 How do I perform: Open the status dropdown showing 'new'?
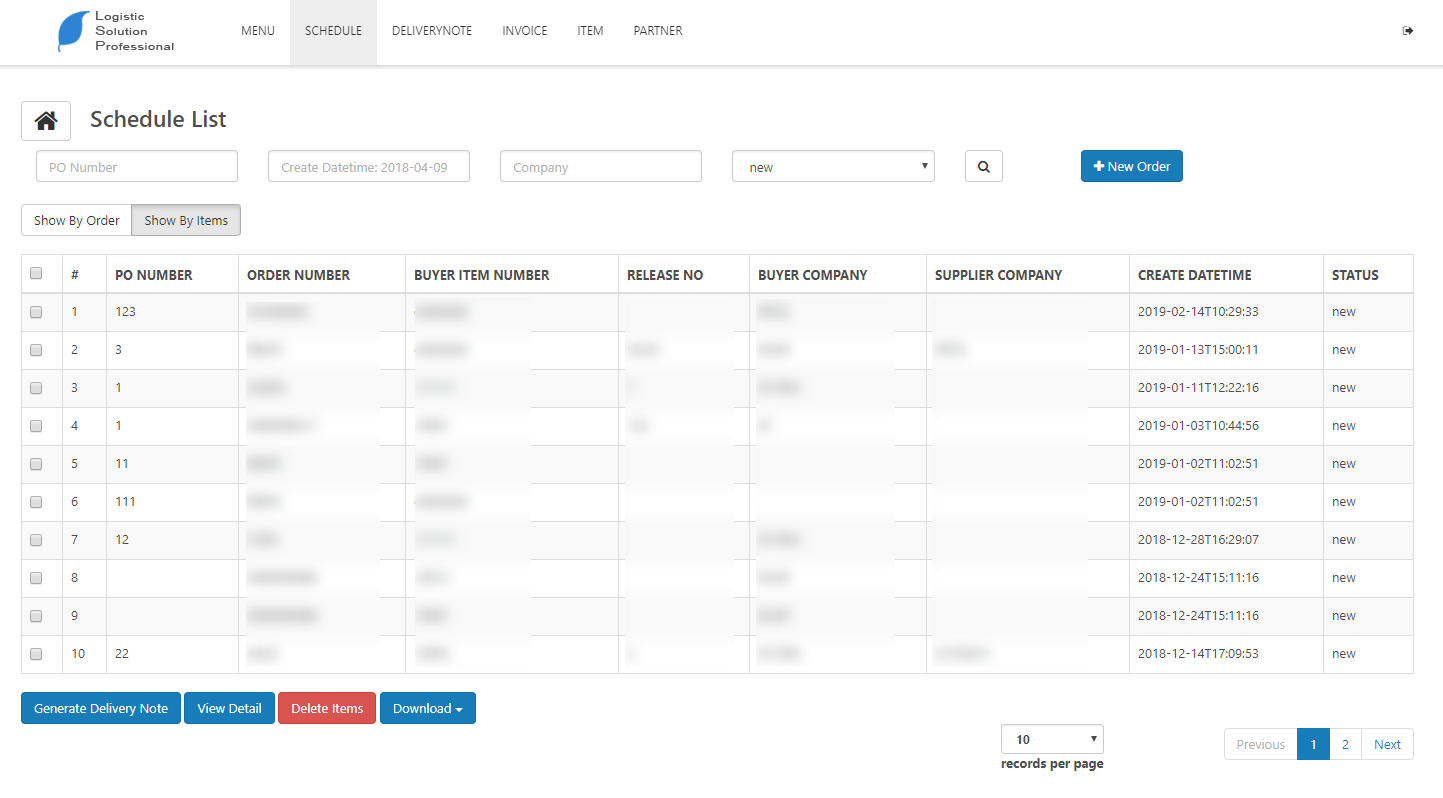point(833,167)
